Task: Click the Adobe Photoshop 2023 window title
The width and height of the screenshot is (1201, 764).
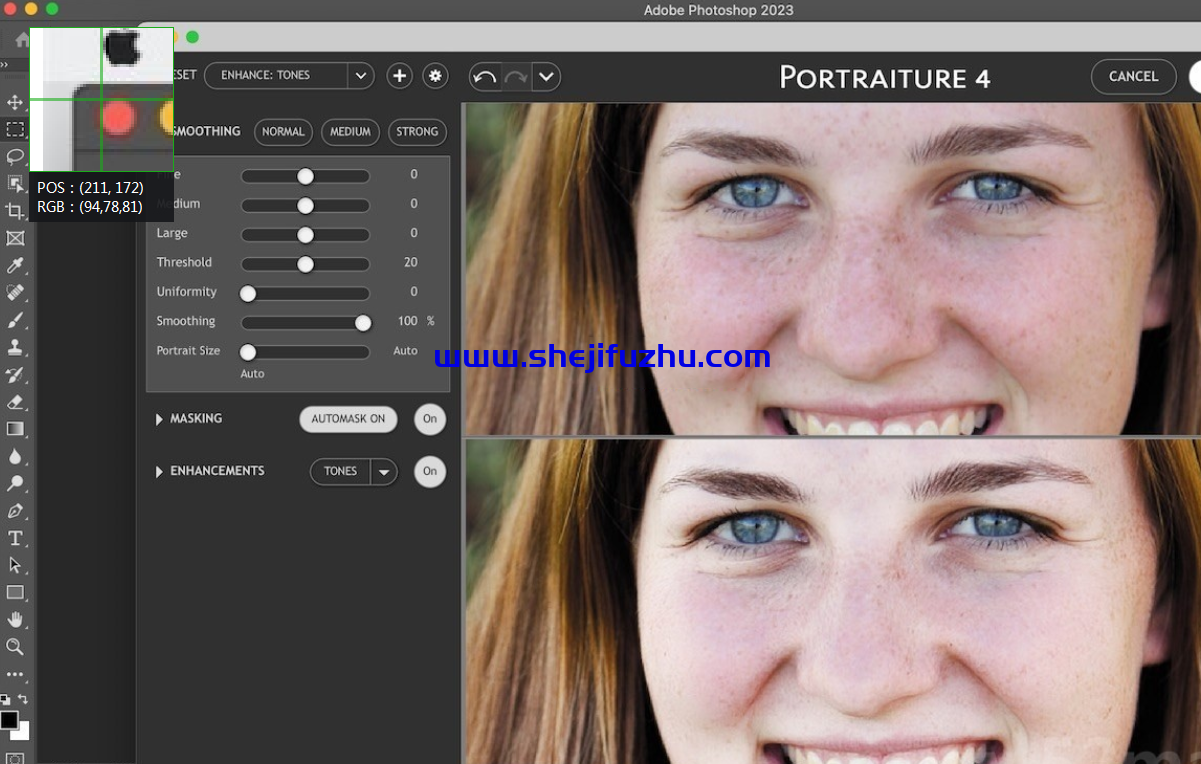Action: [x=719, y=10]
